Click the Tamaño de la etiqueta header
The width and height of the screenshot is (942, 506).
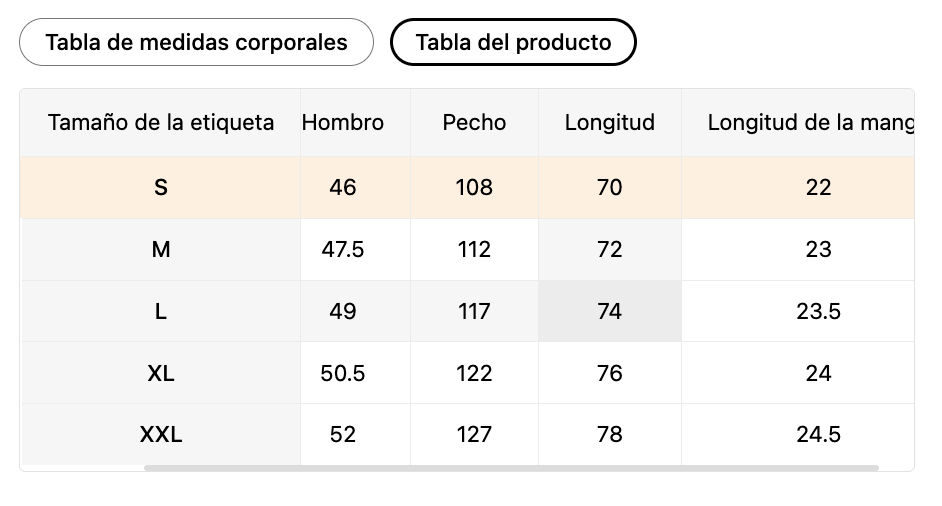pyautogui.click(x=161, y=123)
